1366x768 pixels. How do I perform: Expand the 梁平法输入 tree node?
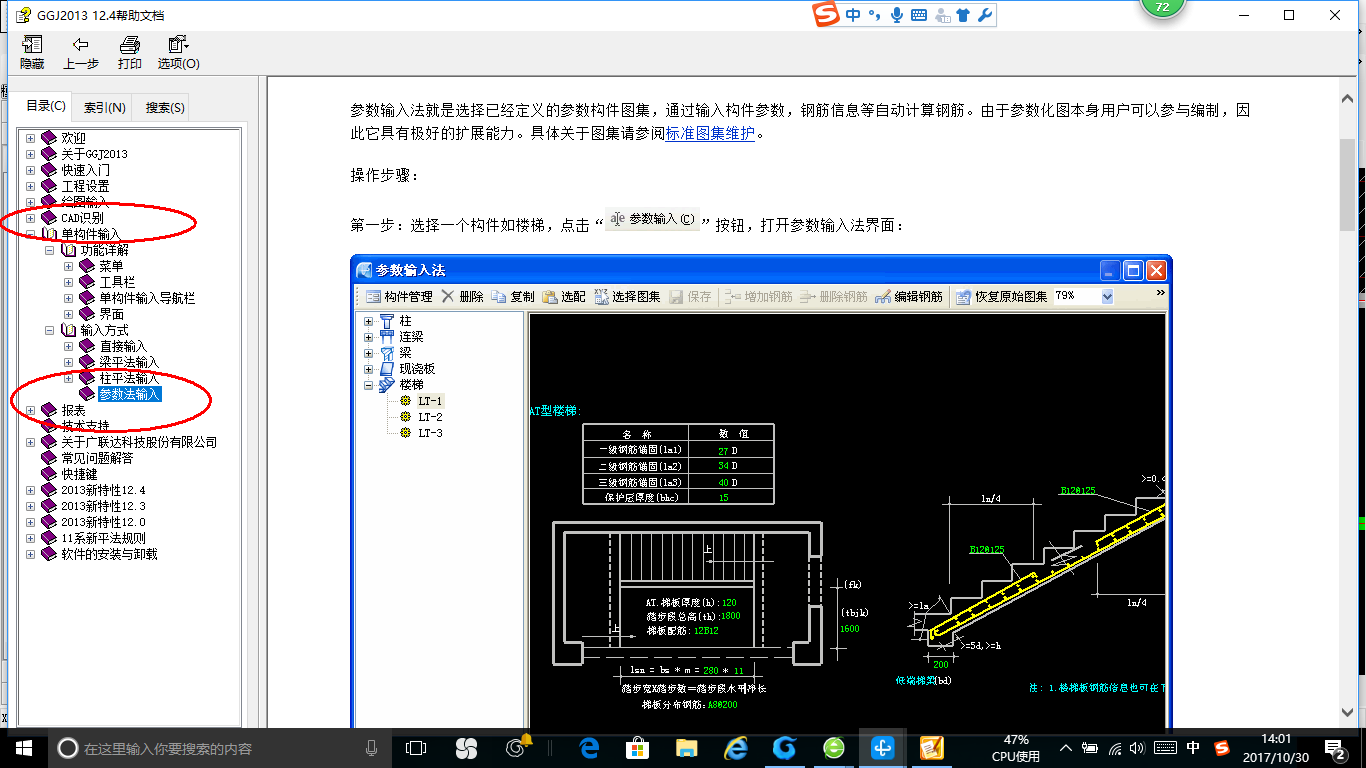[x=69, y=362]
